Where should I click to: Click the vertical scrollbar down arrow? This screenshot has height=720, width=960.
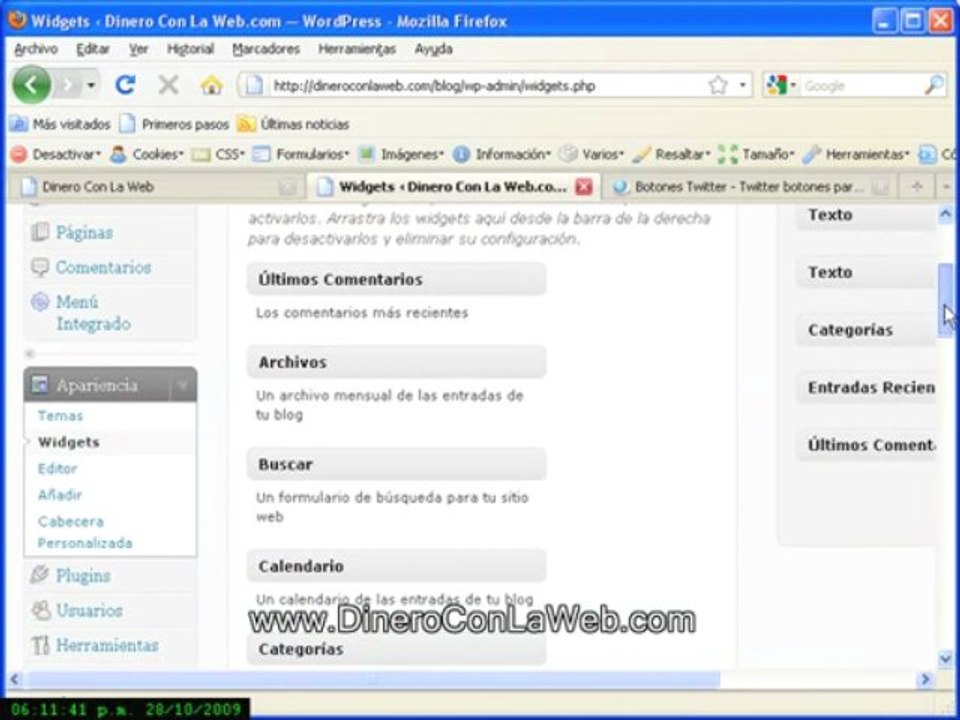point(945,659)
